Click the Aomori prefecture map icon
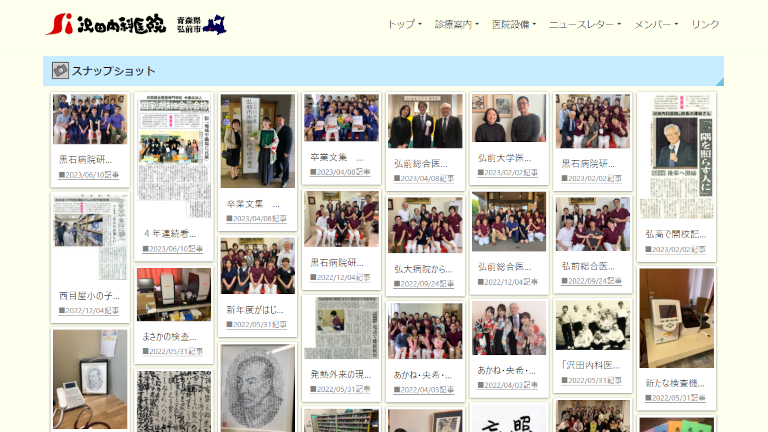The image size is (768, 432). coord(215,24)
